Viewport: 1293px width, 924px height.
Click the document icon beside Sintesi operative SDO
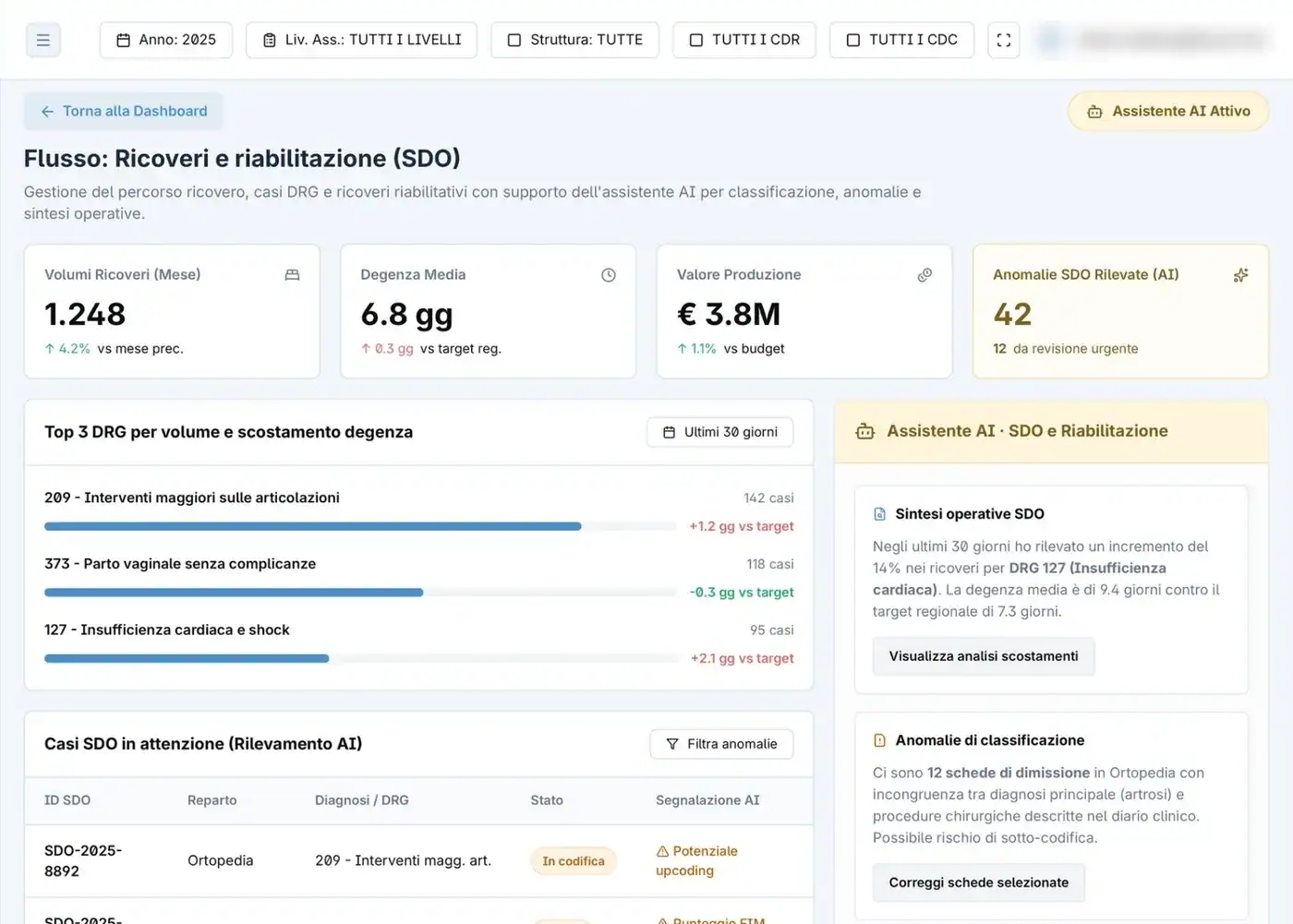coord(880,514)
